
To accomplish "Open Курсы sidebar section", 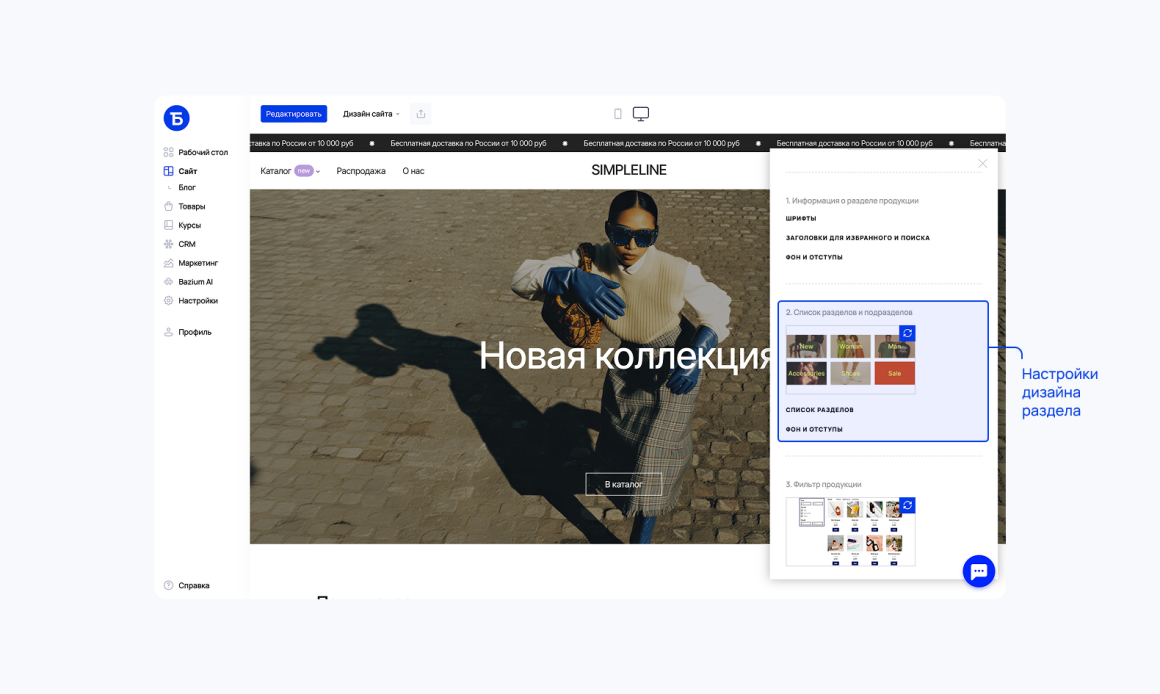I will [189, 226].
